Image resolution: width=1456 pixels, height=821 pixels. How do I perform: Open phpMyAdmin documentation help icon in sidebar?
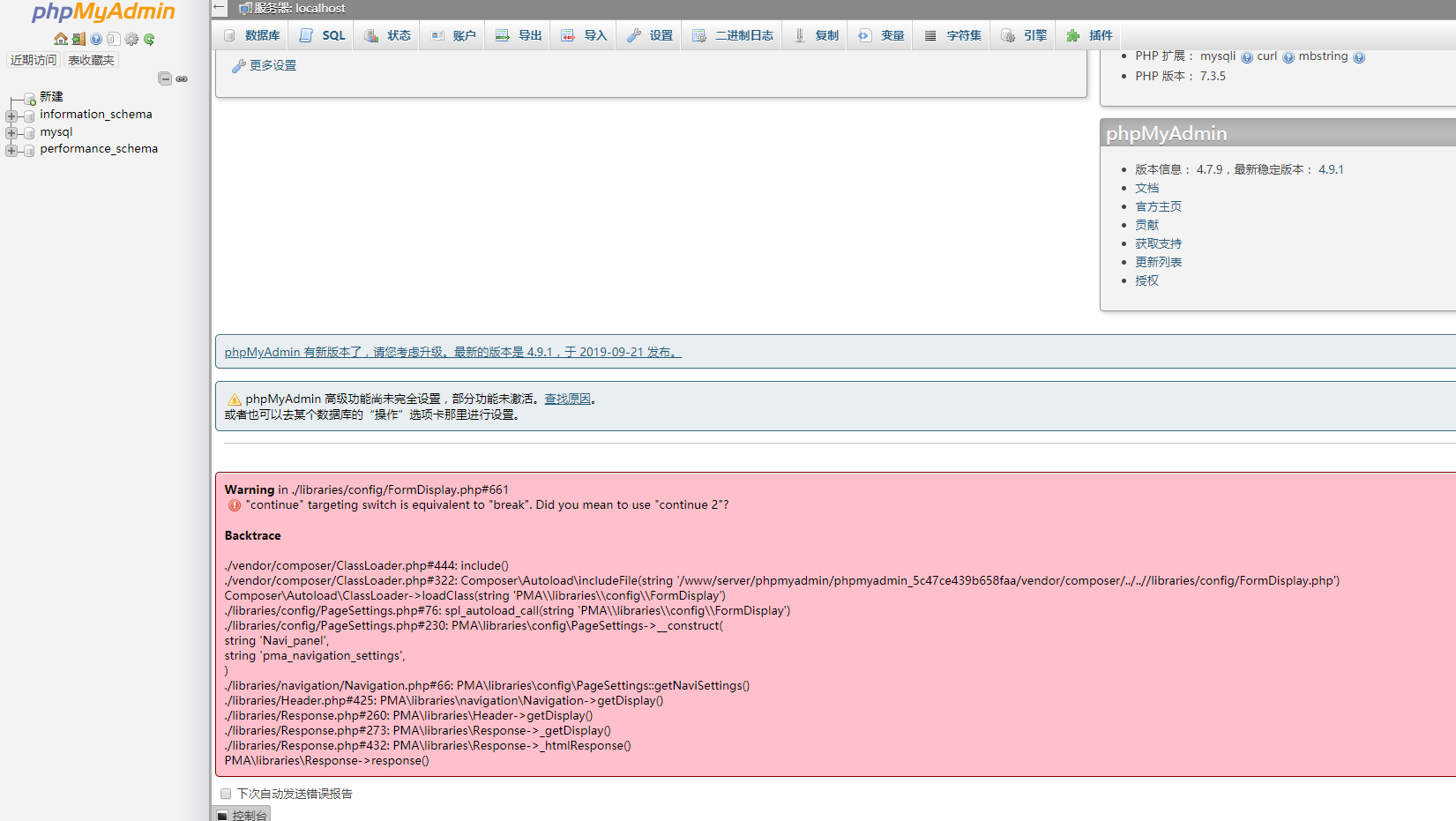click(96, 39)
